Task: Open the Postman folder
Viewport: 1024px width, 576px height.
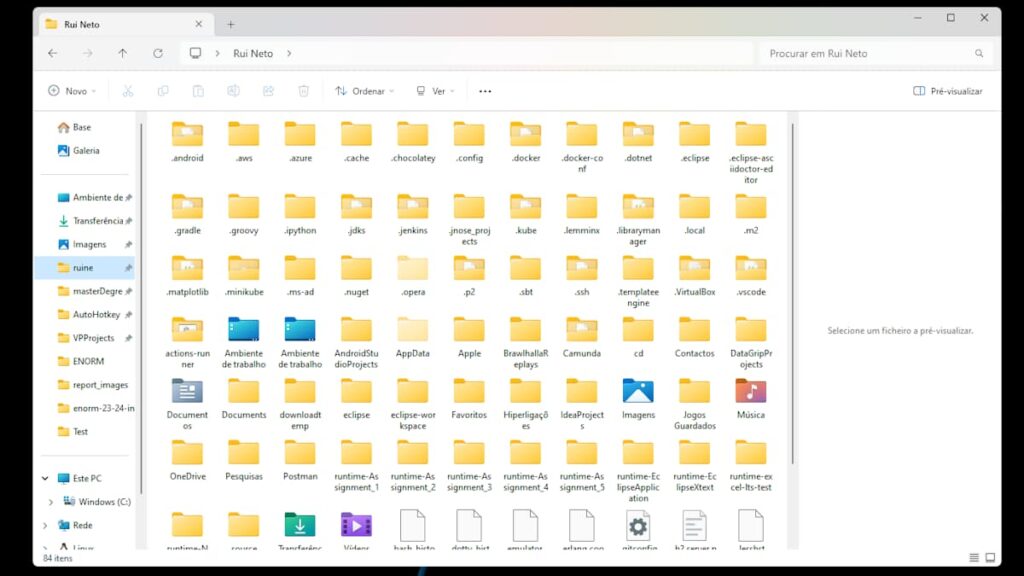Action: pos(300,459)
